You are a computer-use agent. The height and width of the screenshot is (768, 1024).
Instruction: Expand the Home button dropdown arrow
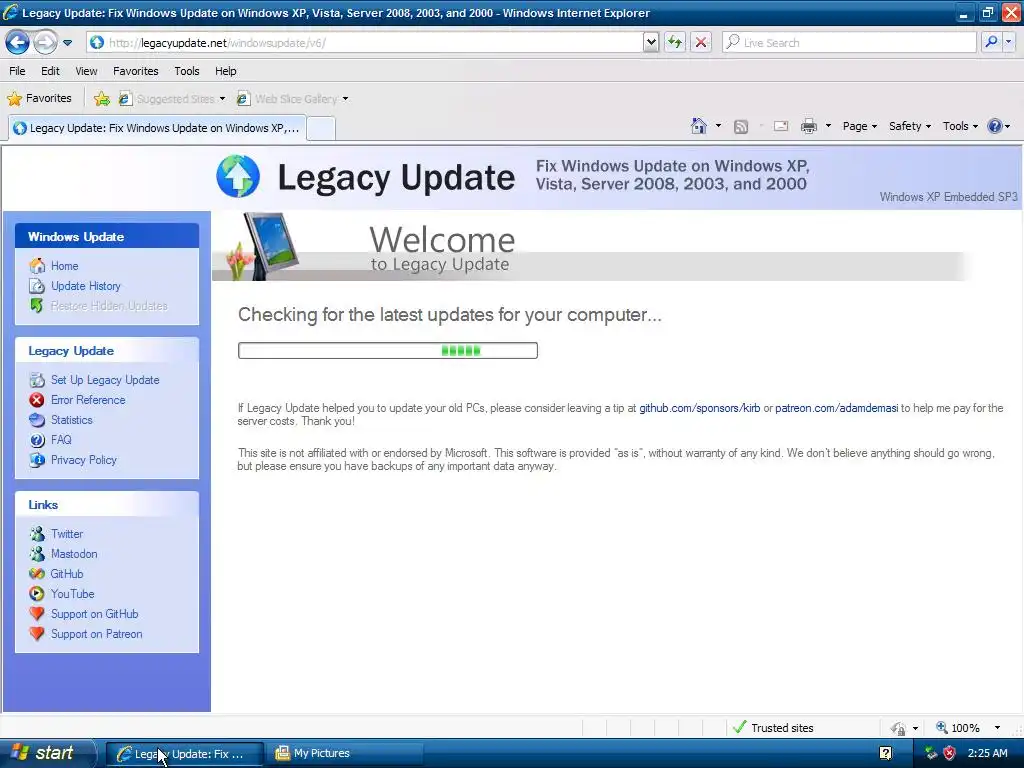(x=718, y=126)
